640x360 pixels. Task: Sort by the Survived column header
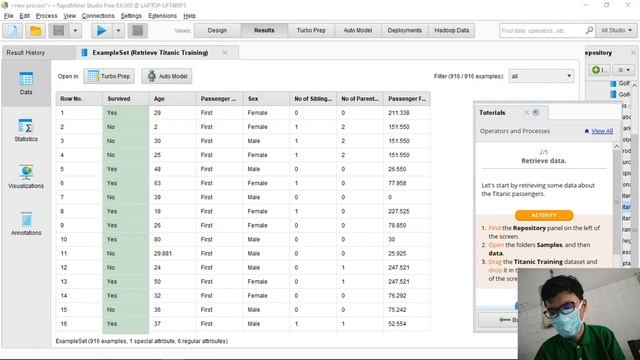coord(126,99)
